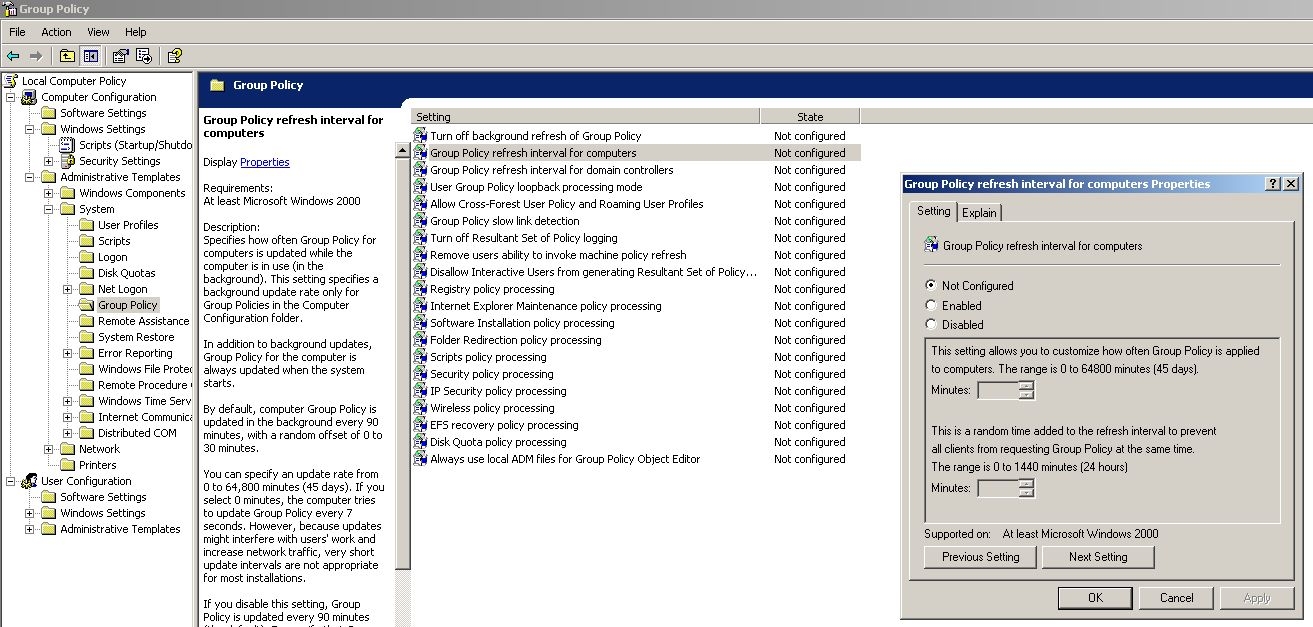Select the Computer Configuration node icon
Viewport: 1313px width, 627px height.
30,97
